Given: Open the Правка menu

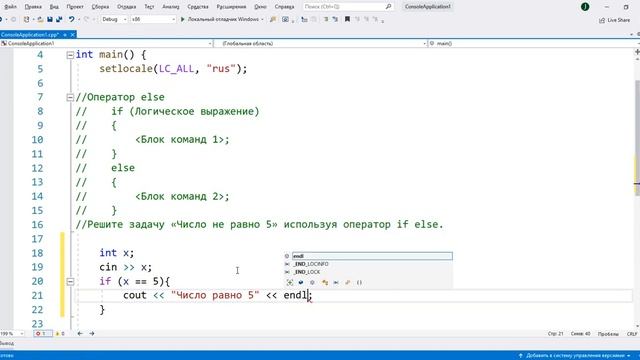Looking at the screenshot, I should (33, 7).
